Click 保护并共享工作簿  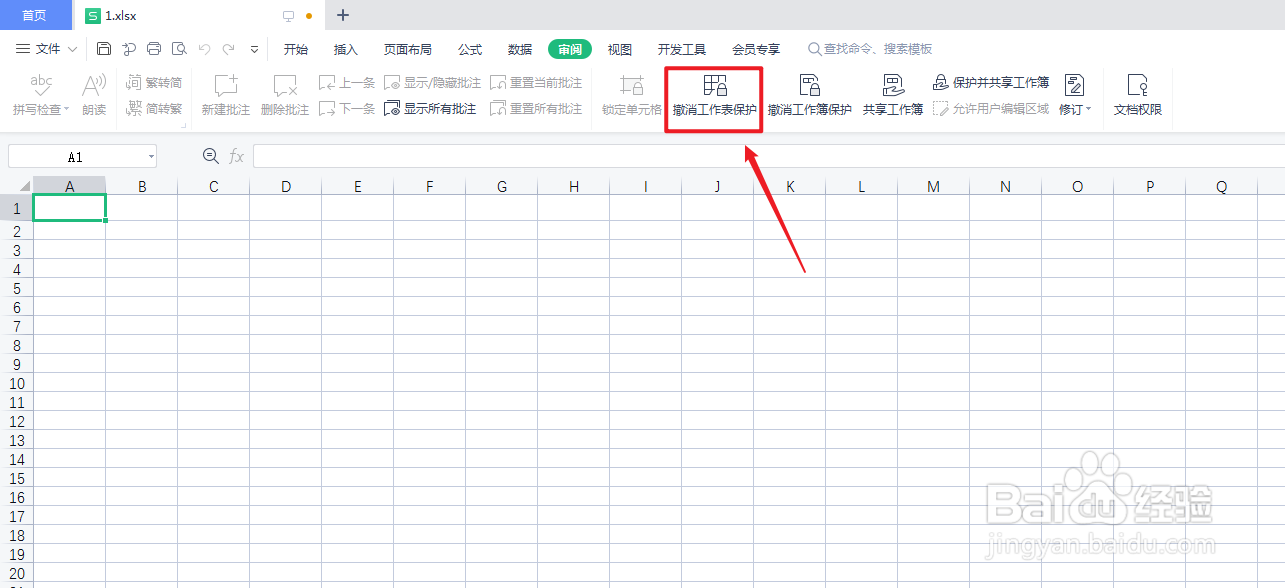tap(991, 83)
